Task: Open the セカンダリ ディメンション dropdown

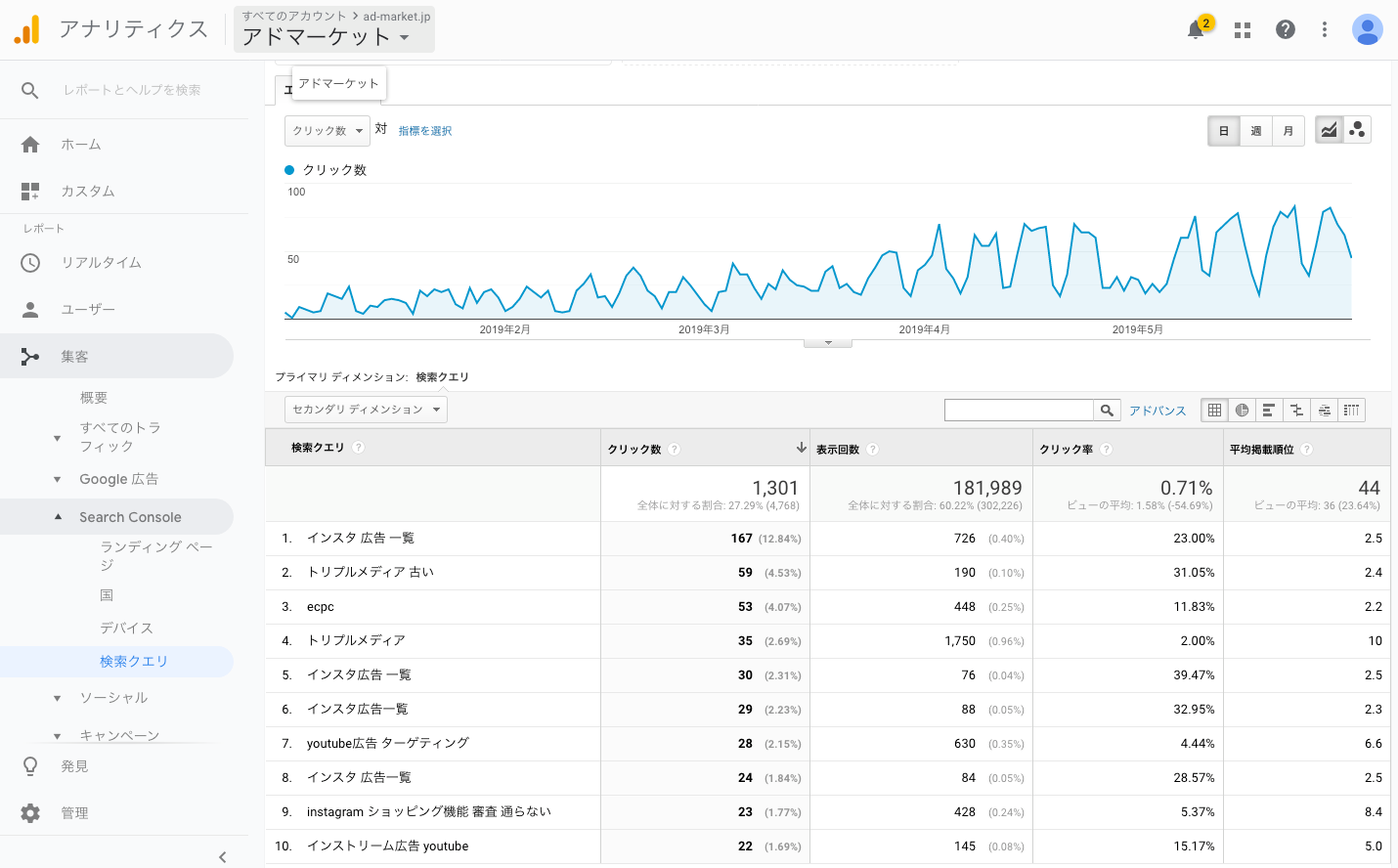Action: 366,410
